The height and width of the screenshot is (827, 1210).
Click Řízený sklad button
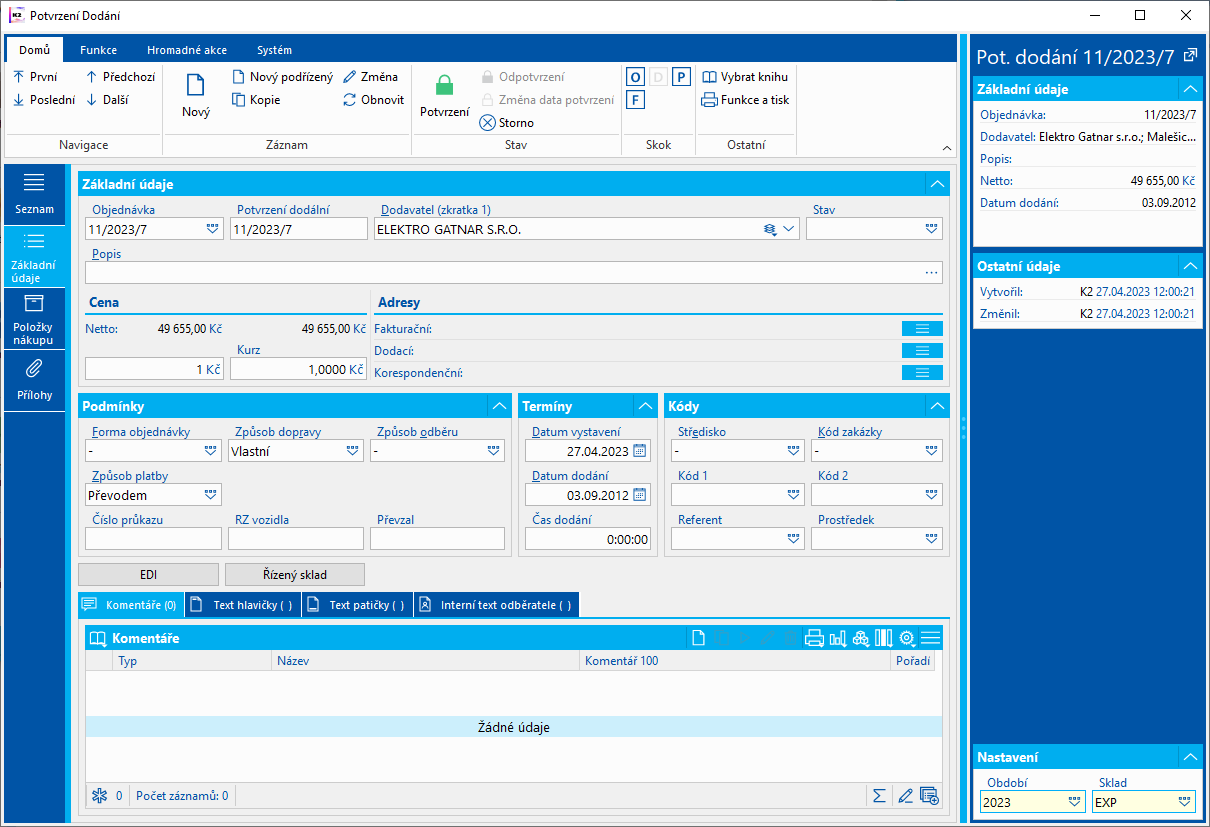tap(295, 575)
